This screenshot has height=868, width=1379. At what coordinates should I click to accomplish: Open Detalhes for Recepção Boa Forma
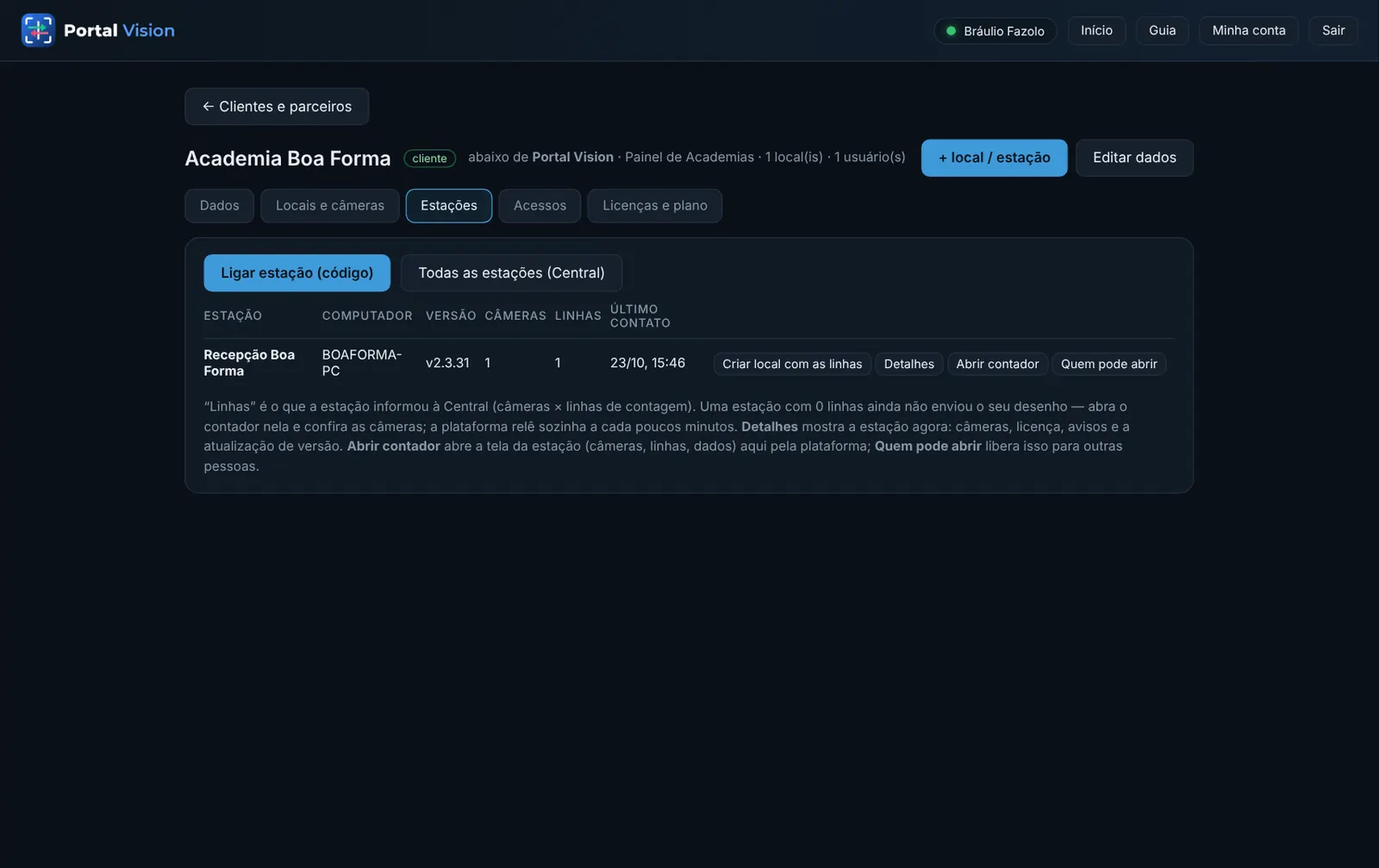[x=908, y=364]
